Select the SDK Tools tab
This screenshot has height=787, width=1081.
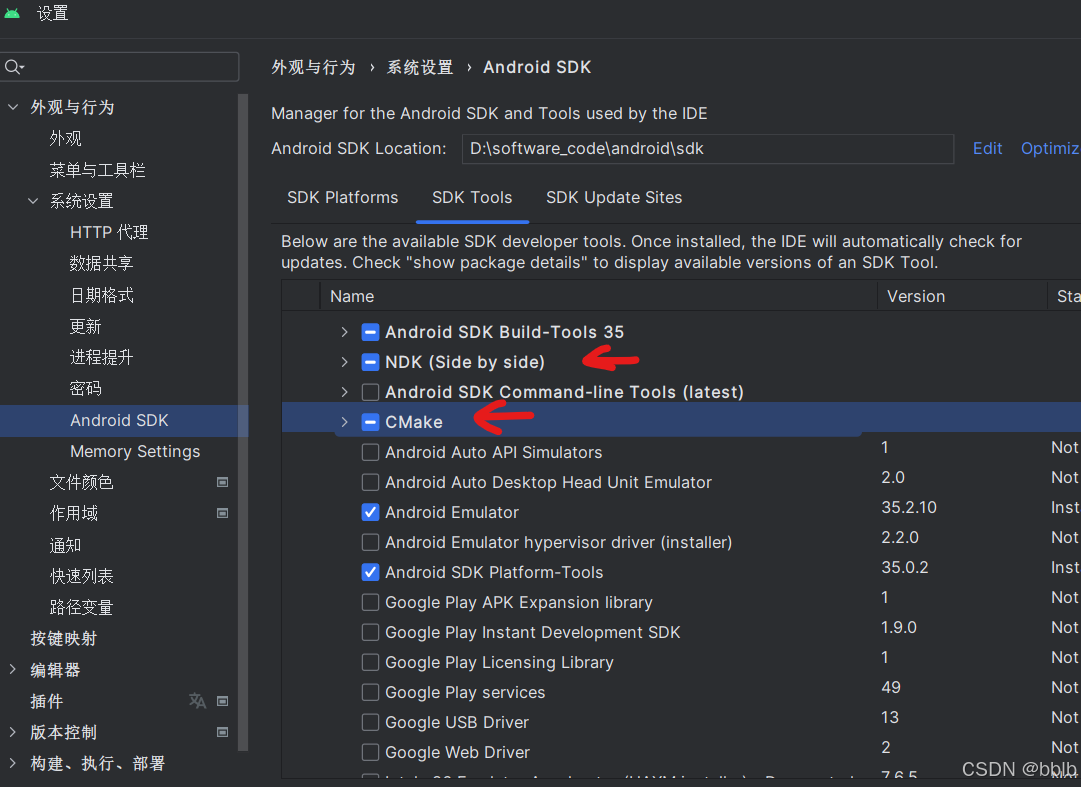point(472,198)
